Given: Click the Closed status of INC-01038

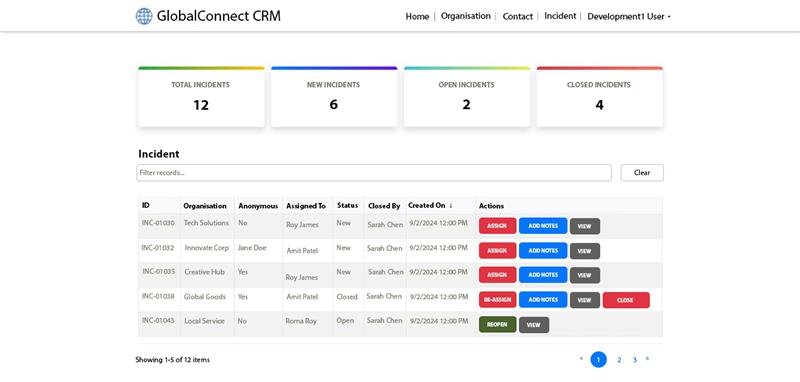Looking at the screenshot, I should click(347, 297).
